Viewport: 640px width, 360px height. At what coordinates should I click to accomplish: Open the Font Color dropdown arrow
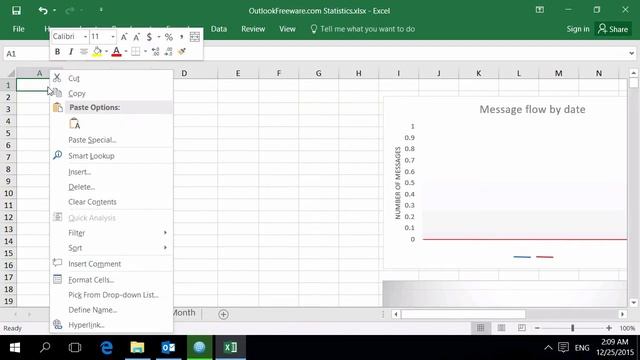coord(126,52)
